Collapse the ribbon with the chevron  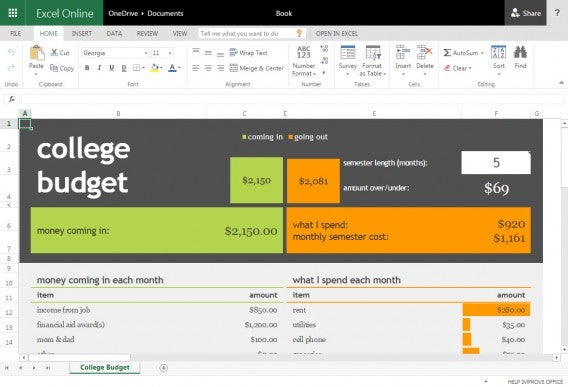[561, 83]
